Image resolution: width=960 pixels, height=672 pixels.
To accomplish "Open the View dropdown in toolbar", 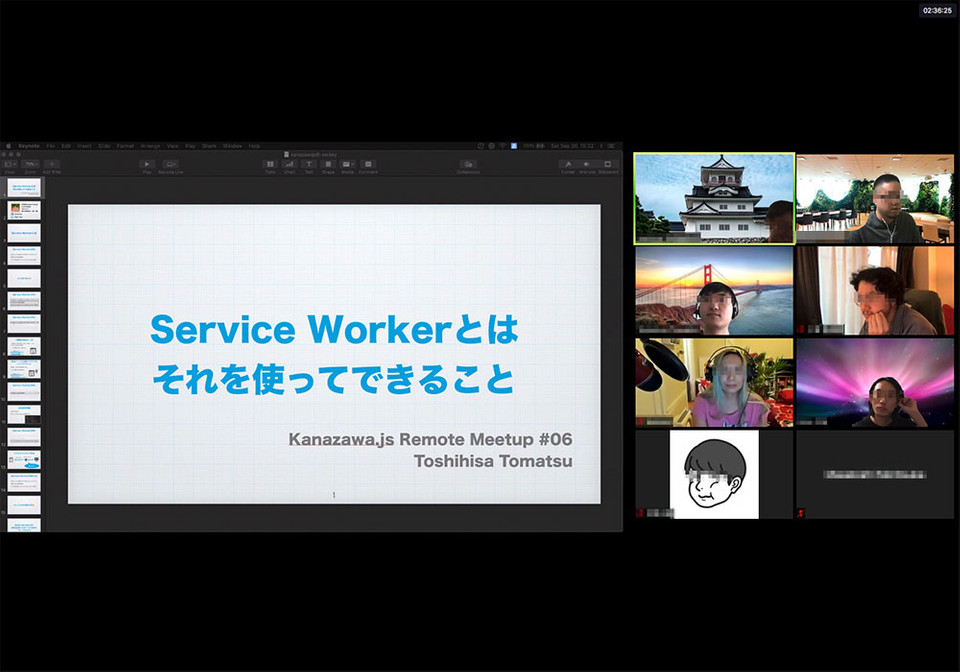I will pos(12,164).
